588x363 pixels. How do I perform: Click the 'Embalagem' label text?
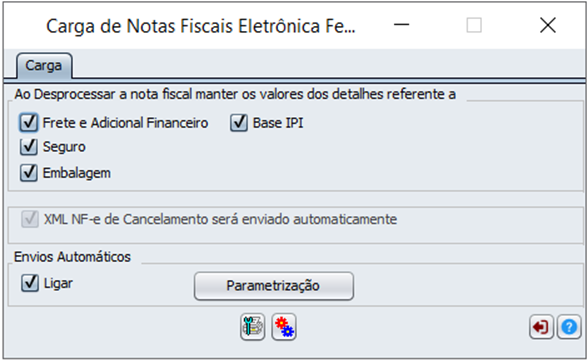click(77, 173)
